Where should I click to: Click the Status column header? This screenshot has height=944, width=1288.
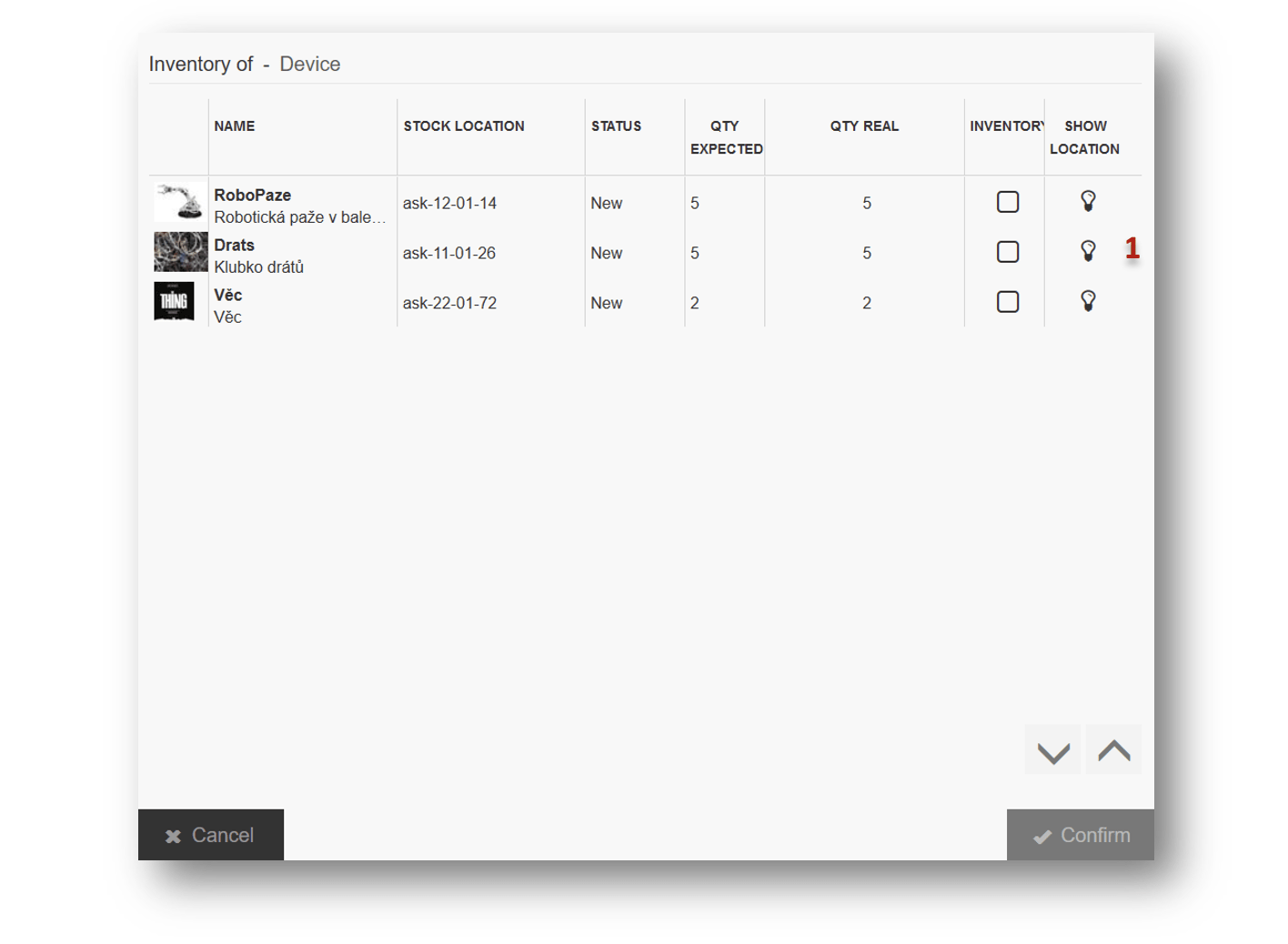(x=616, y=126)
